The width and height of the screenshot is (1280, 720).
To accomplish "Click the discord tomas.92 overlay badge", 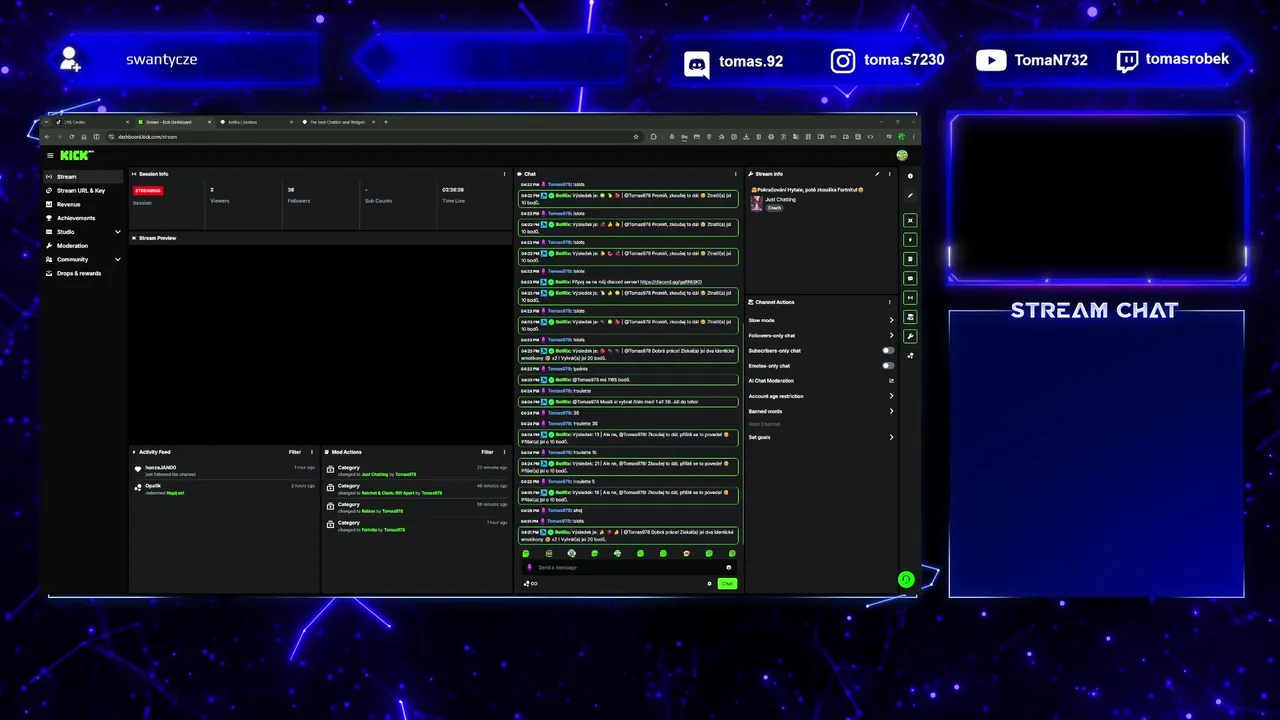I will click(x=733, y=62).
